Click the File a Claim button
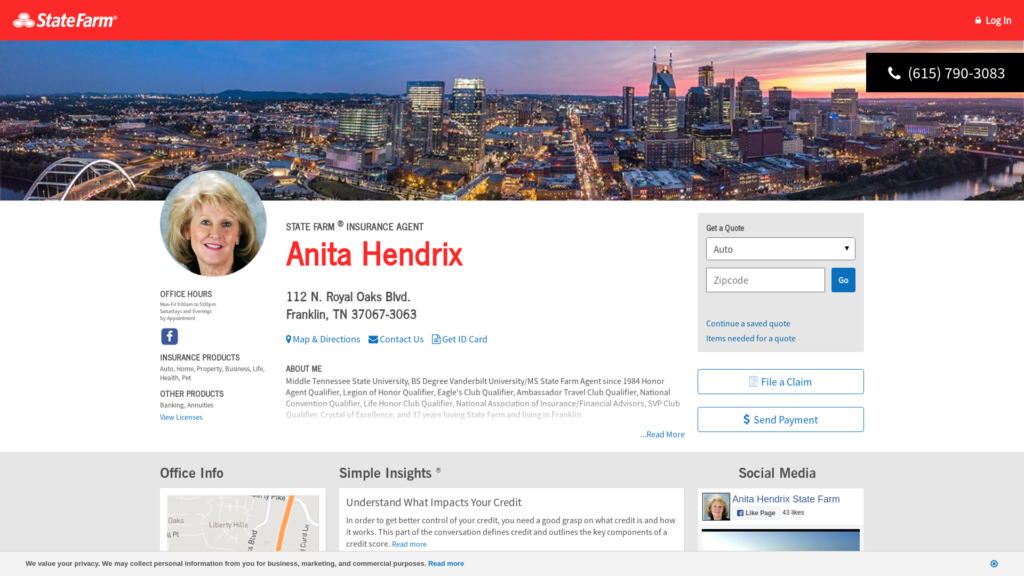The image size is (1024, 576). [x=780, y=382]
